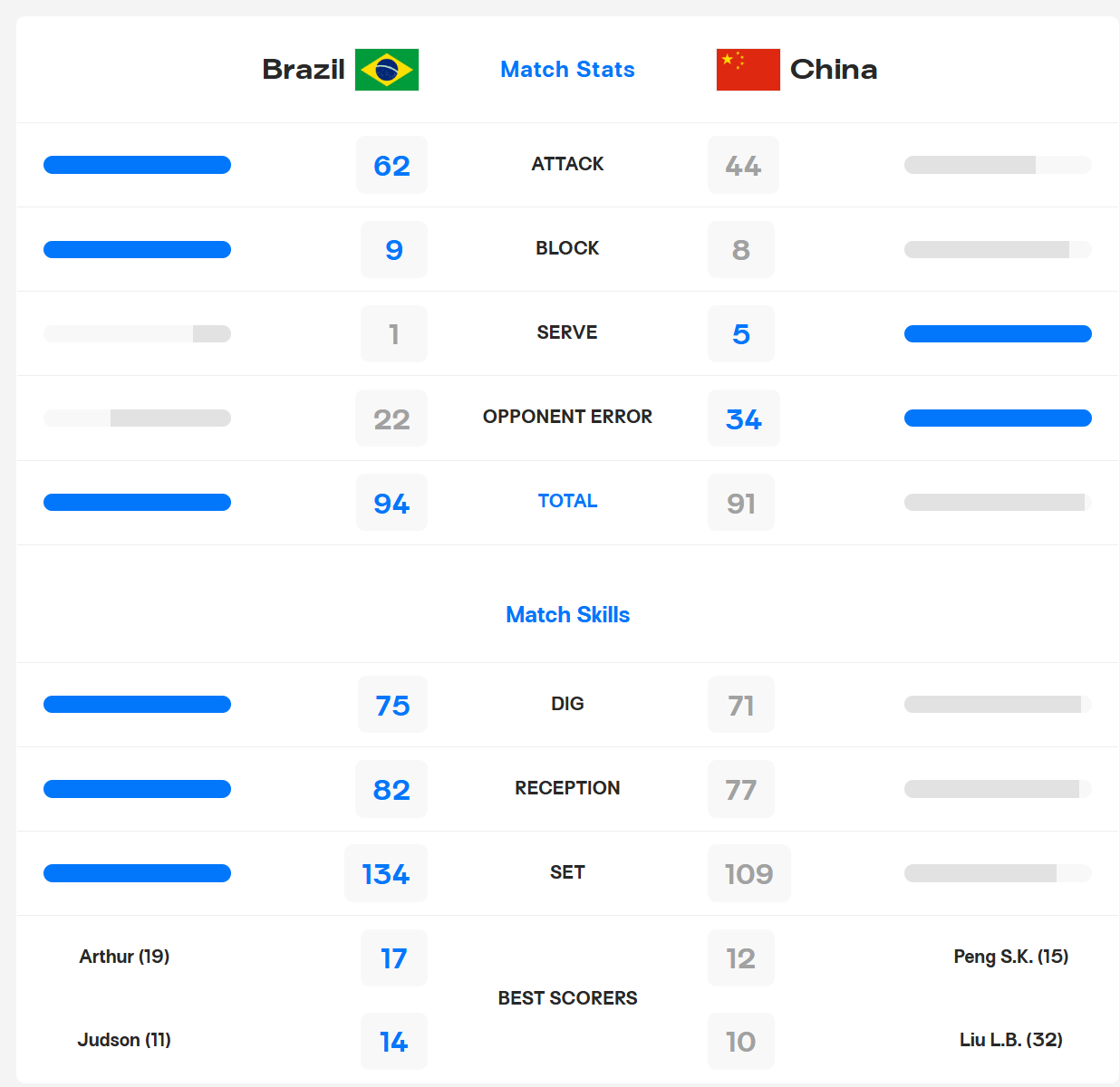Click China's OPPONENT ERROR blue bar

[998, 418]
